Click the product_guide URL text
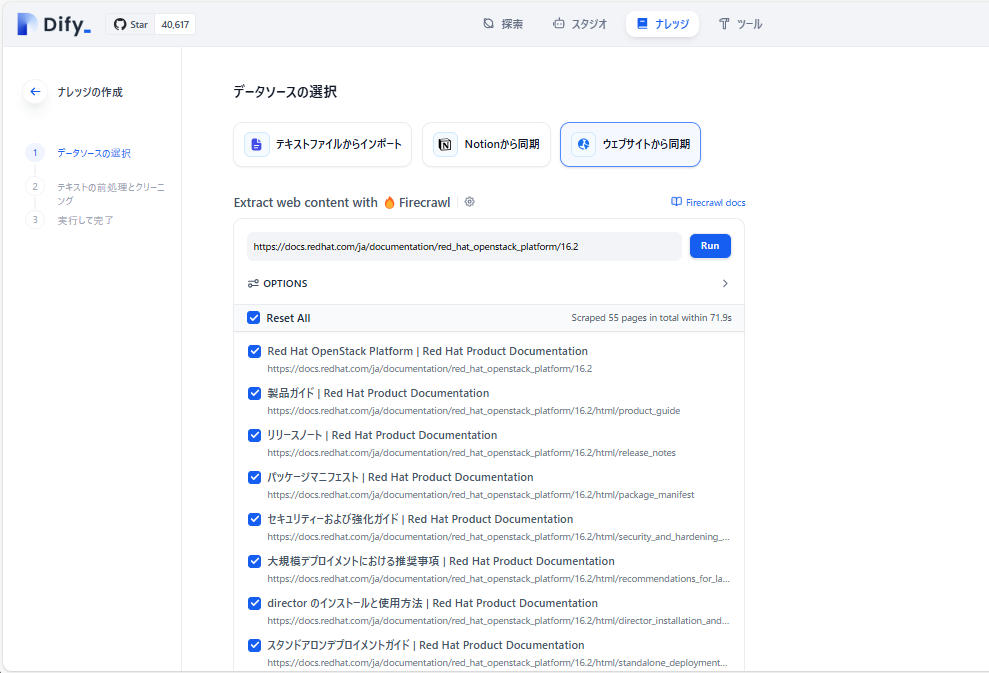This screenshot has width=989, height=673. (474, 411)
